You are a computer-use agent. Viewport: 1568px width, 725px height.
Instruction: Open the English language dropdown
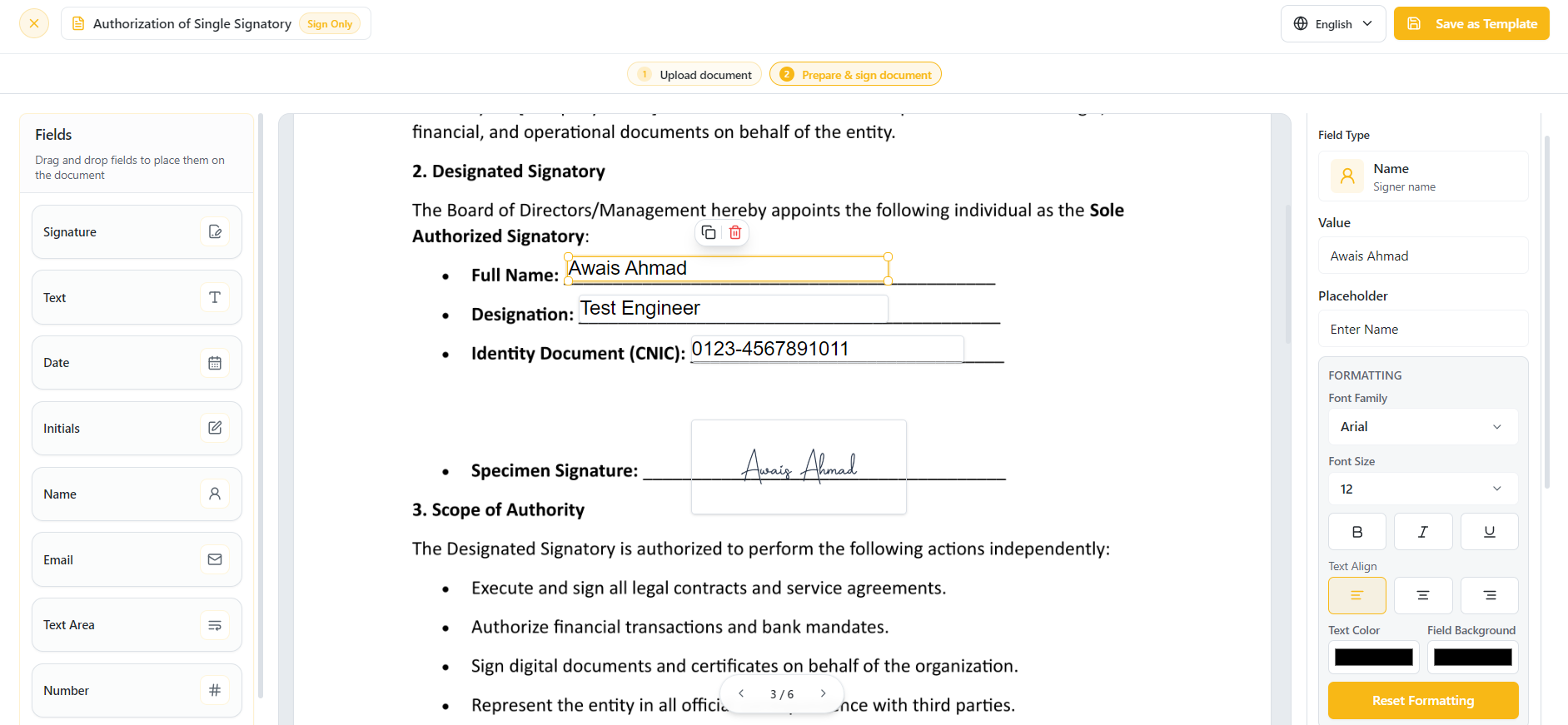coord(1333,24)
